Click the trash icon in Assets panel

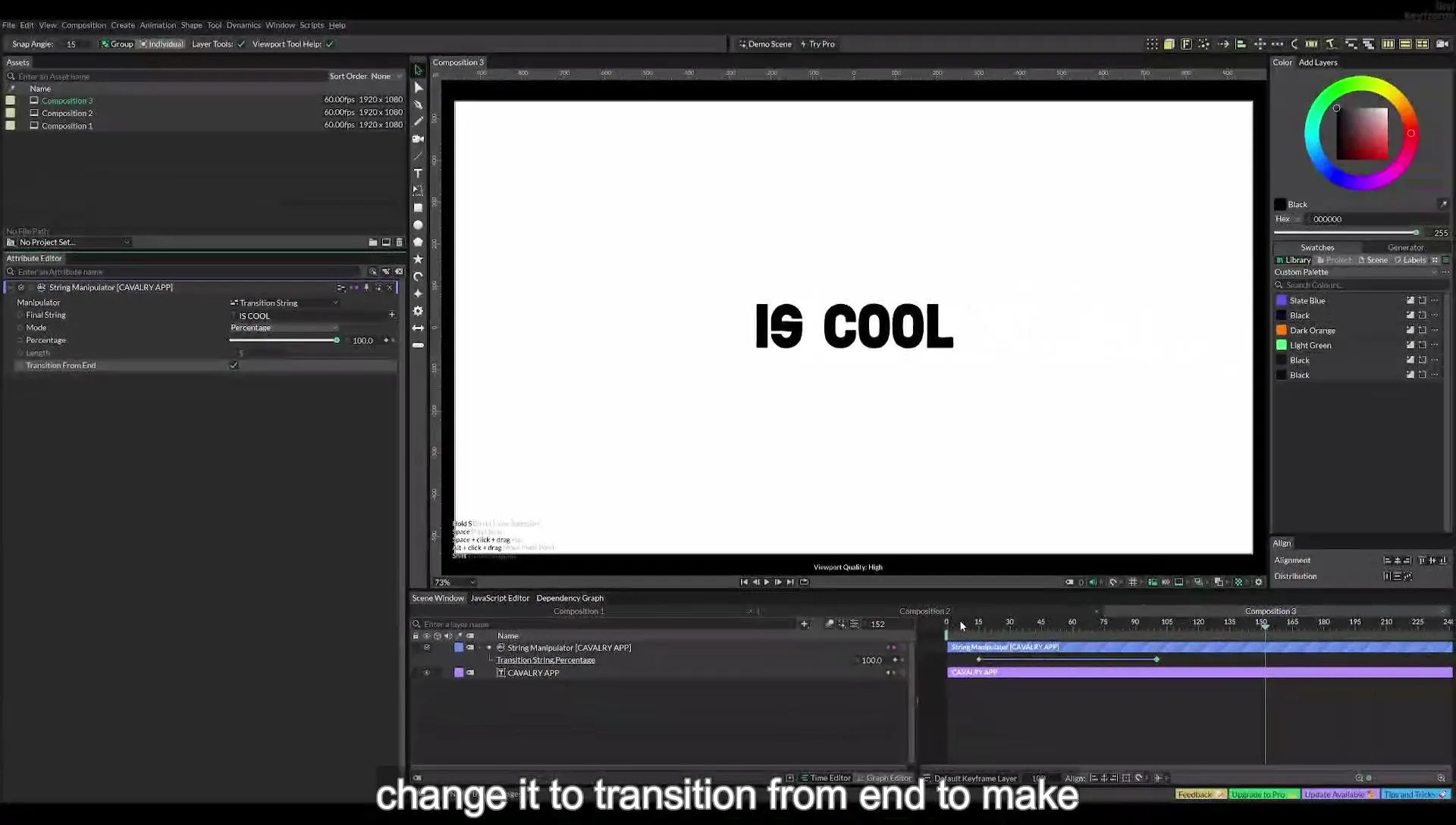(400, 243)
